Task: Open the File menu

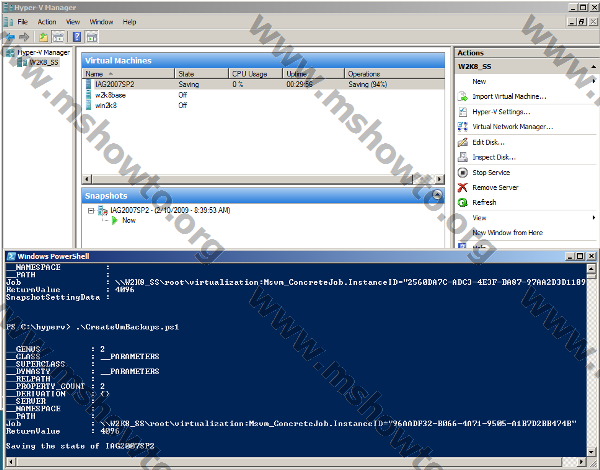Action: click(23, 22)
